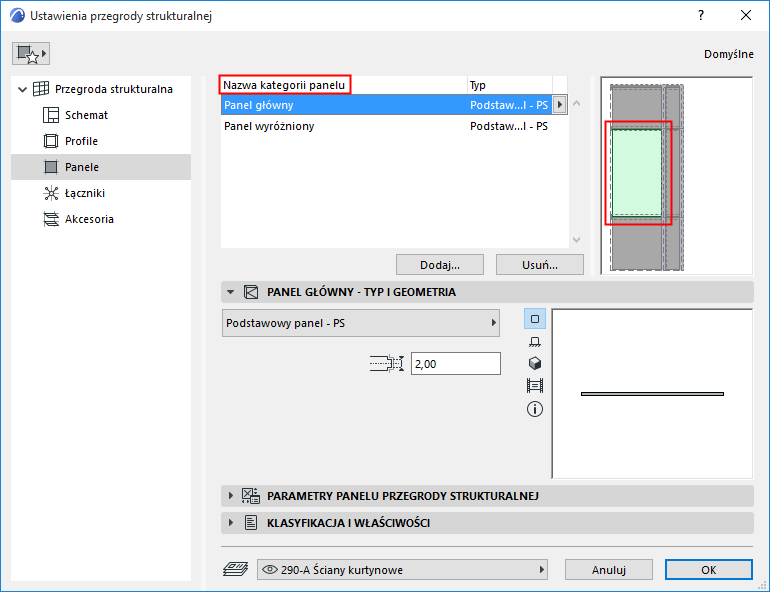Click the Archicad logo in title bar
The height and width of the screenshot is (592, 770).
pos(17,16)
